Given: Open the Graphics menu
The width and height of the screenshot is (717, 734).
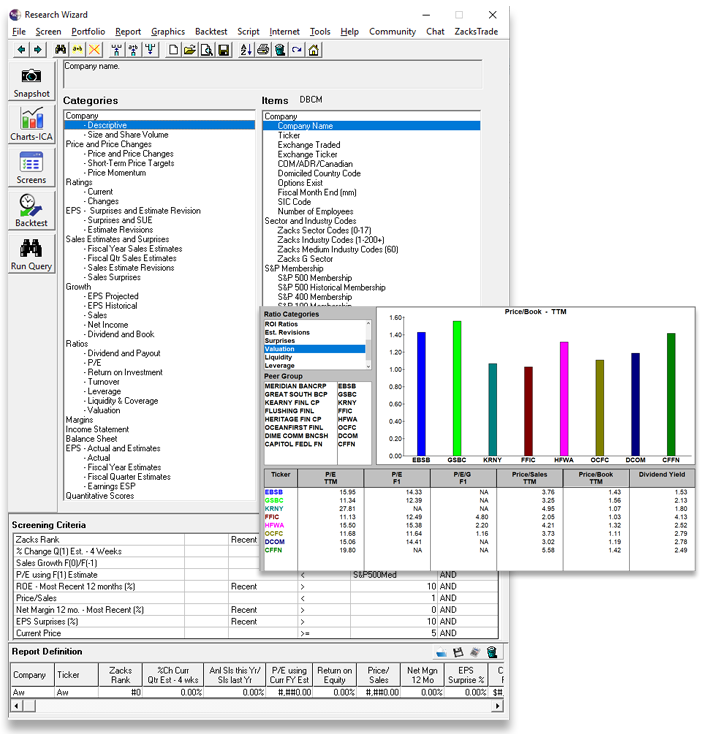Looking at the screenshot, I should (x=168, y=32).
